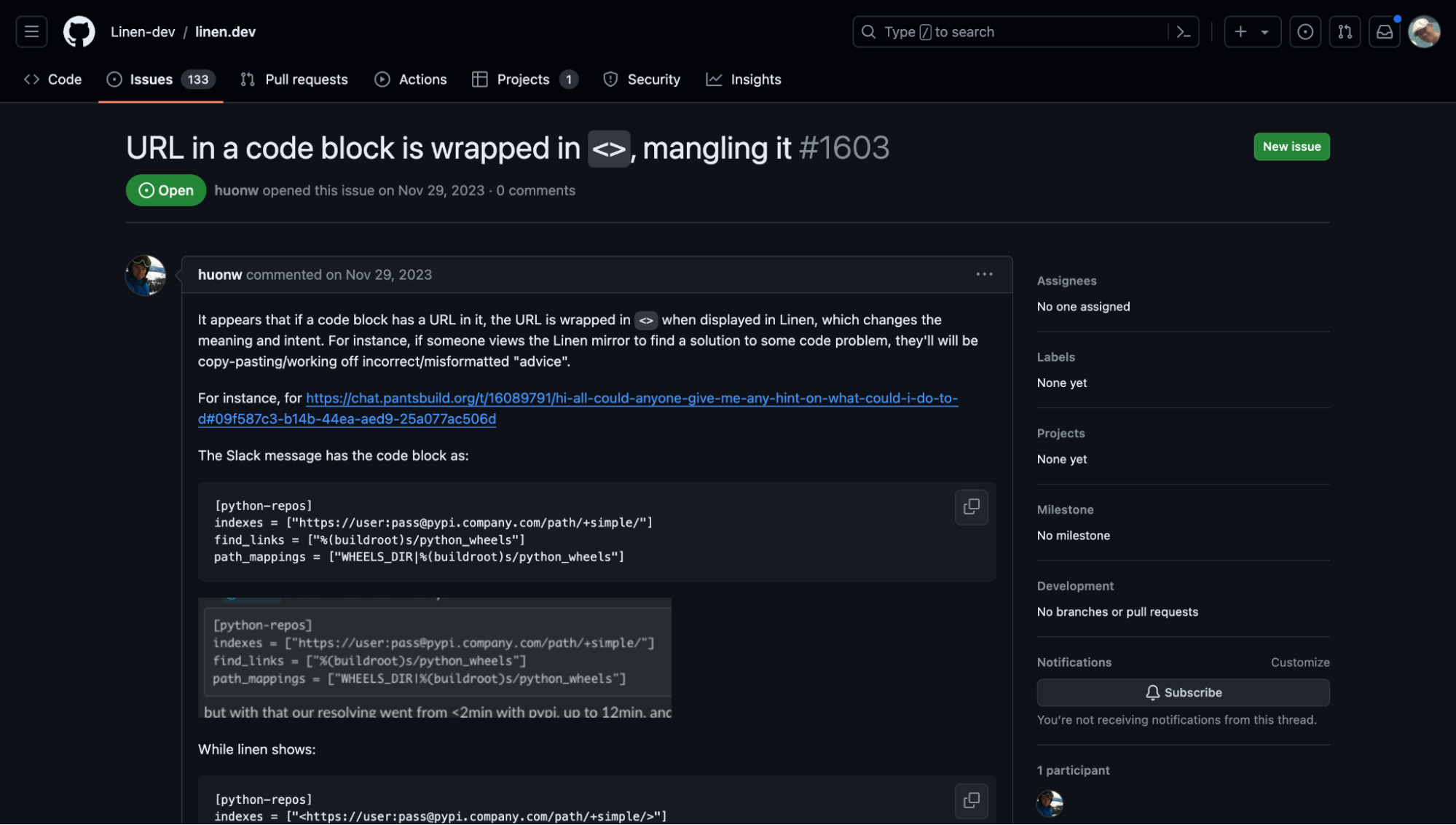The image size is (1456, 825).
Task: Open pull requests shortcut icon in header
Action: pyautogui.click(x=1345, y=32)
